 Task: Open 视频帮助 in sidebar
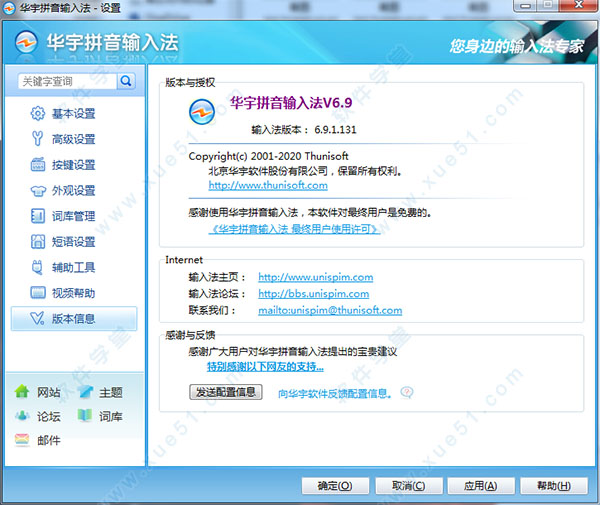pyautogui.click(x=73, y=293)
